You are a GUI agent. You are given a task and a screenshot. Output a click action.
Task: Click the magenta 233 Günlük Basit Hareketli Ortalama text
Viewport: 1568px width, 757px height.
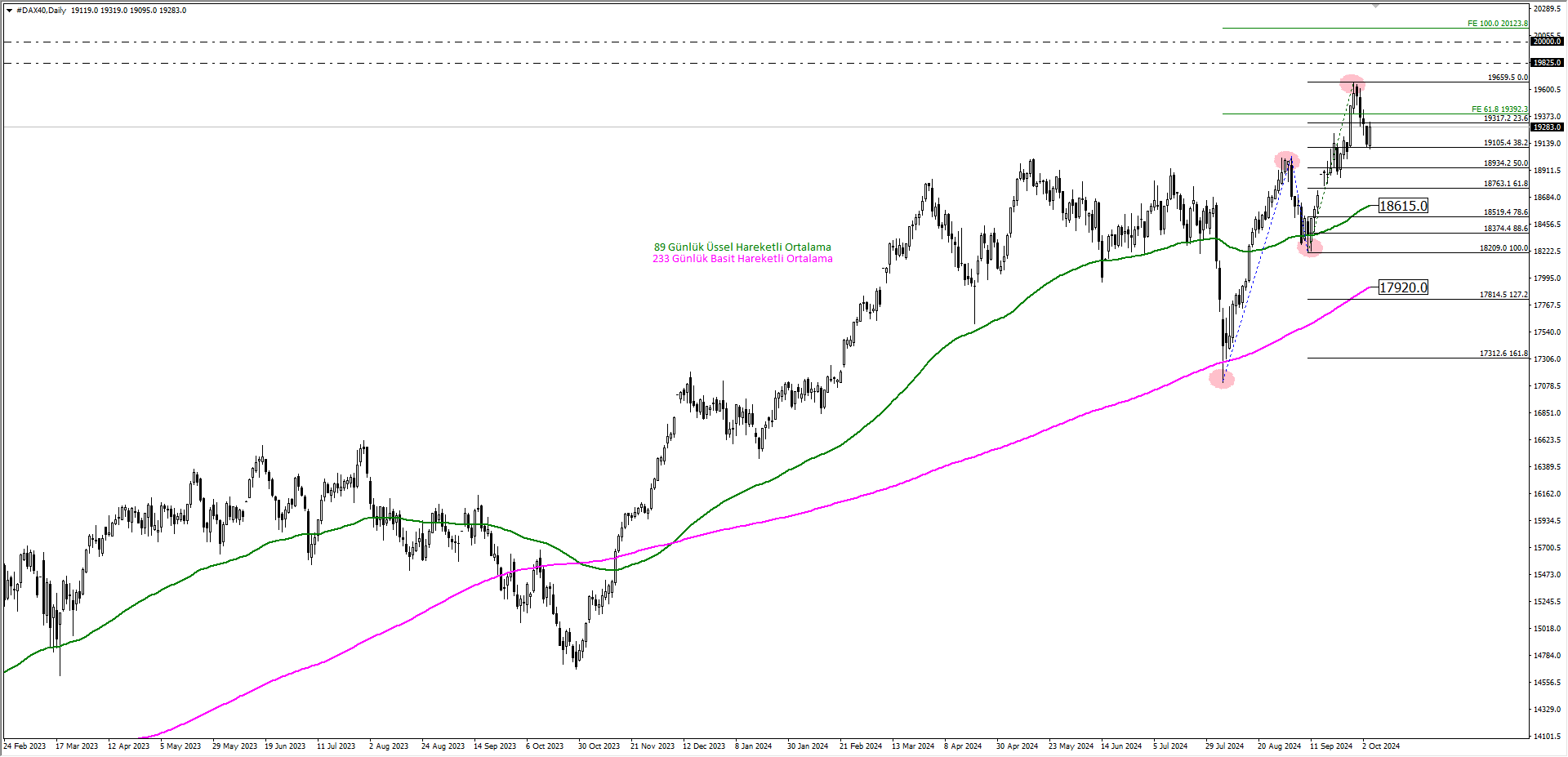click(742, 259)
